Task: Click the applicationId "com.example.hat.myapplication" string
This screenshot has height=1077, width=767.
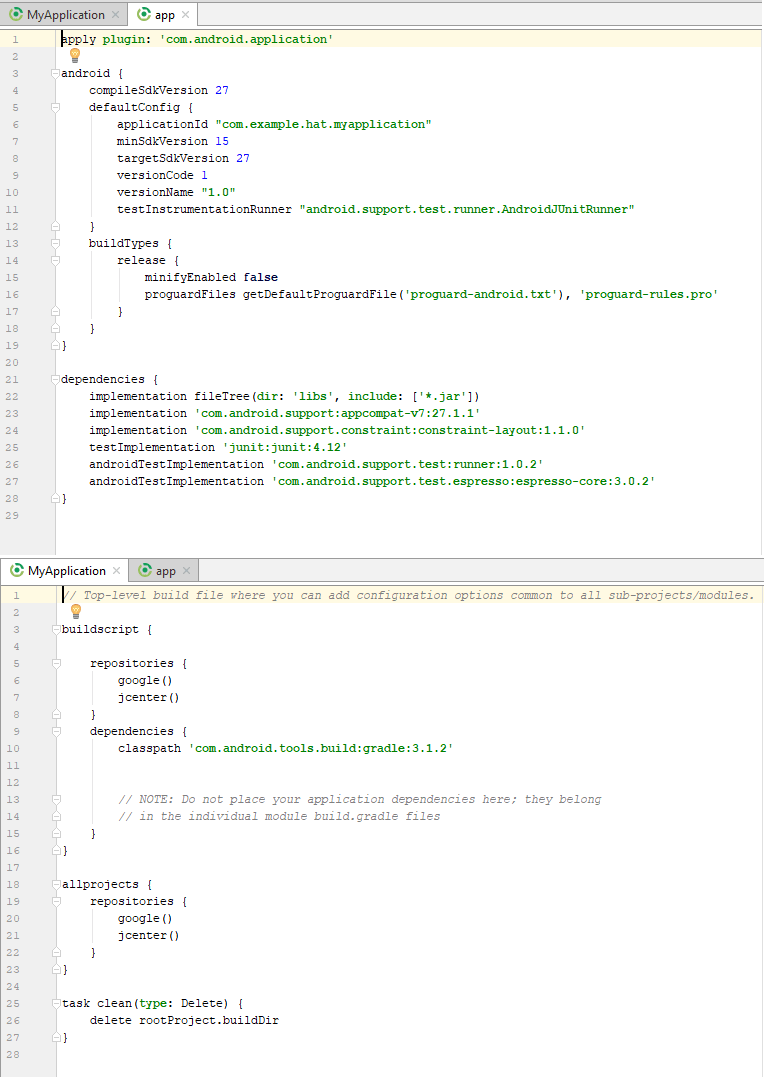Action: point(323,124)
